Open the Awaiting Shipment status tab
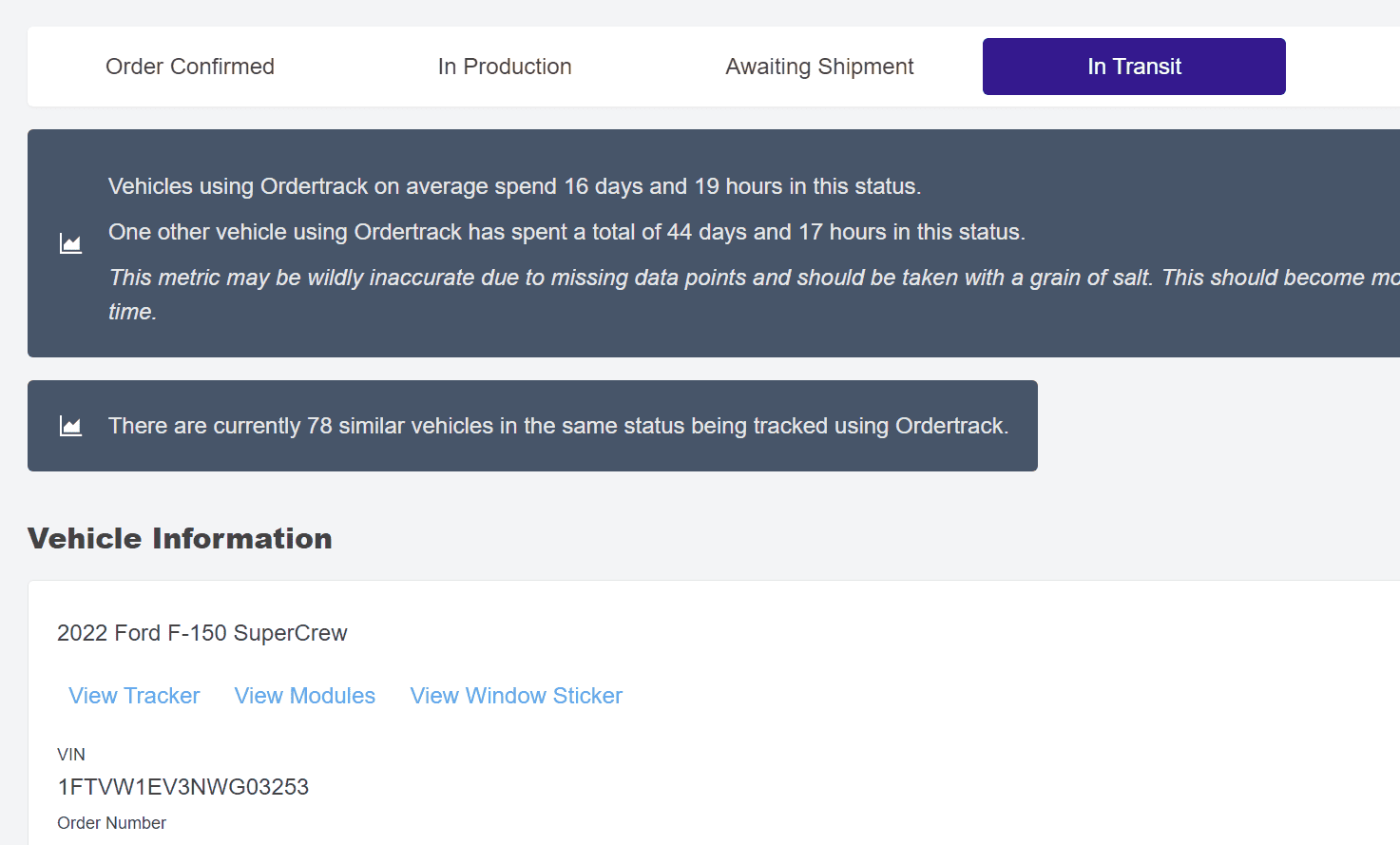Image resolution: width=1400 pixels, height=845 pixels. (x=819, y=67)
